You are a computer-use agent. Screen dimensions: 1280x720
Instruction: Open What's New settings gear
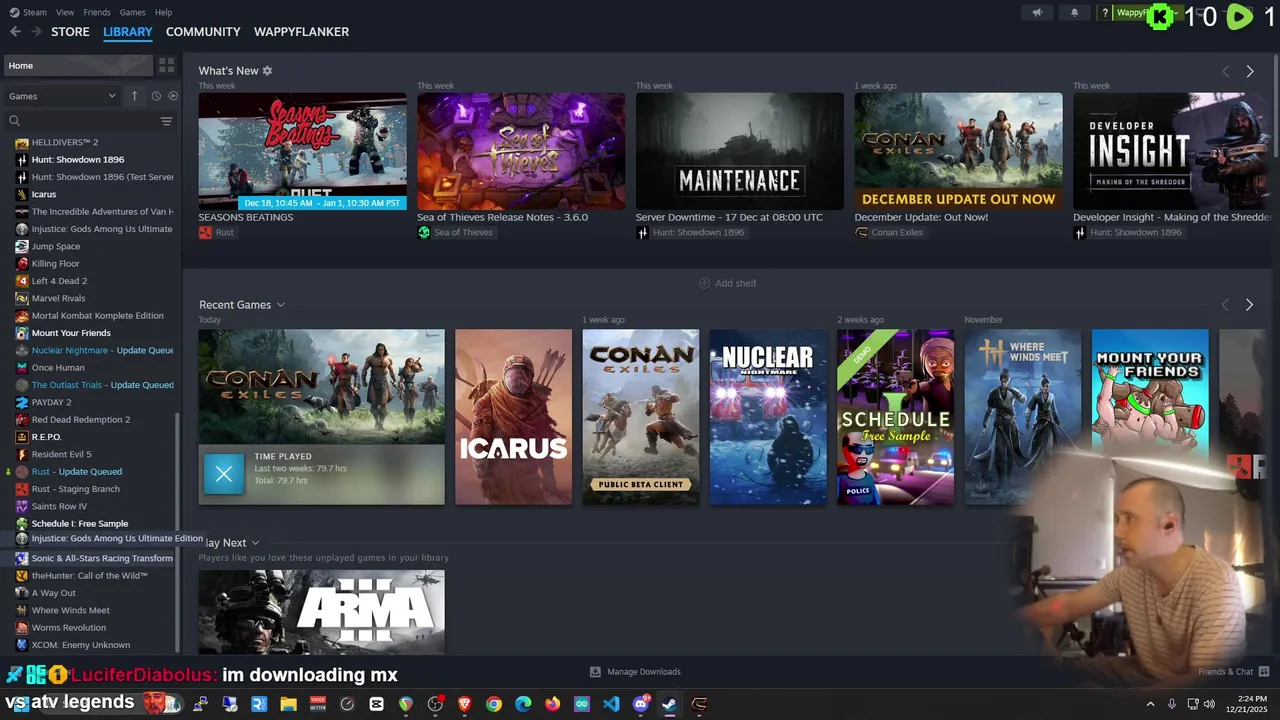click(267, 71)
